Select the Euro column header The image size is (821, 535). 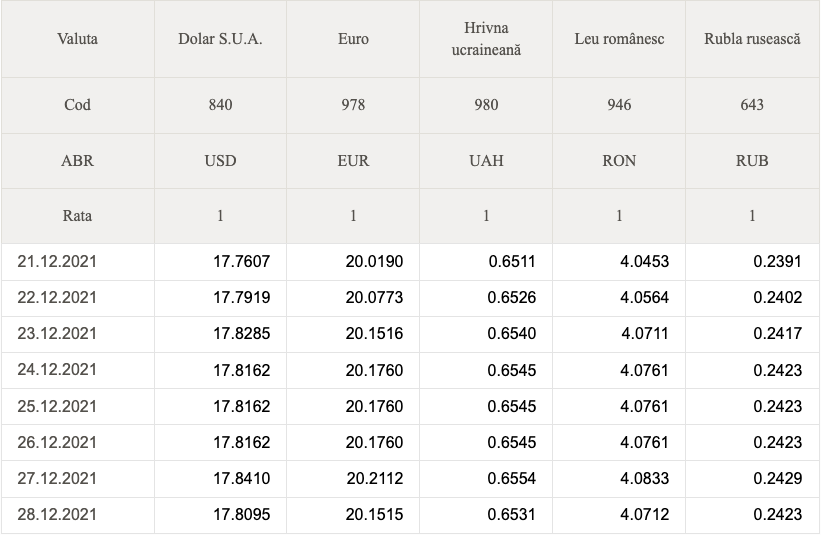[353, 39]
